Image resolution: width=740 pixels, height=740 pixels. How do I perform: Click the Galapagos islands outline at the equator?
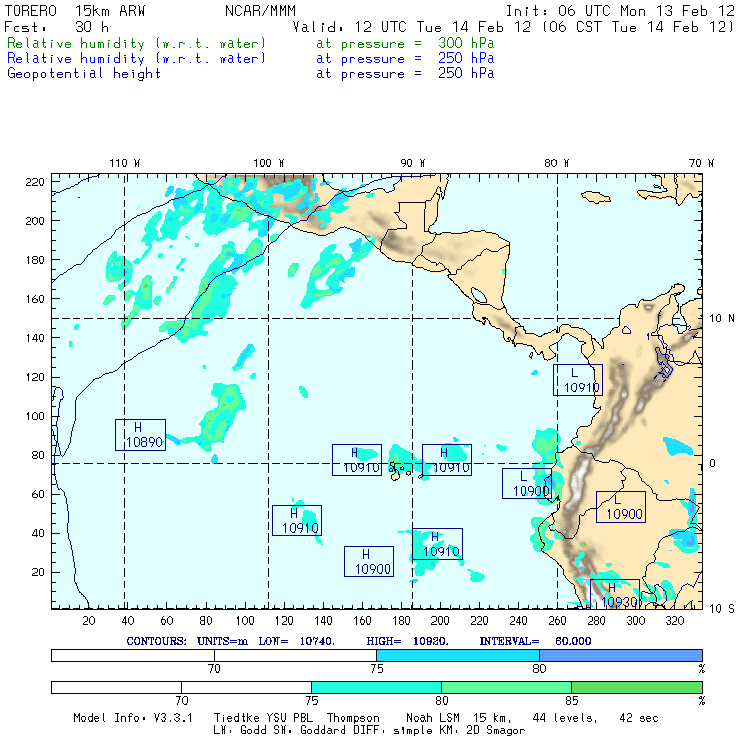tap(400, 467)
